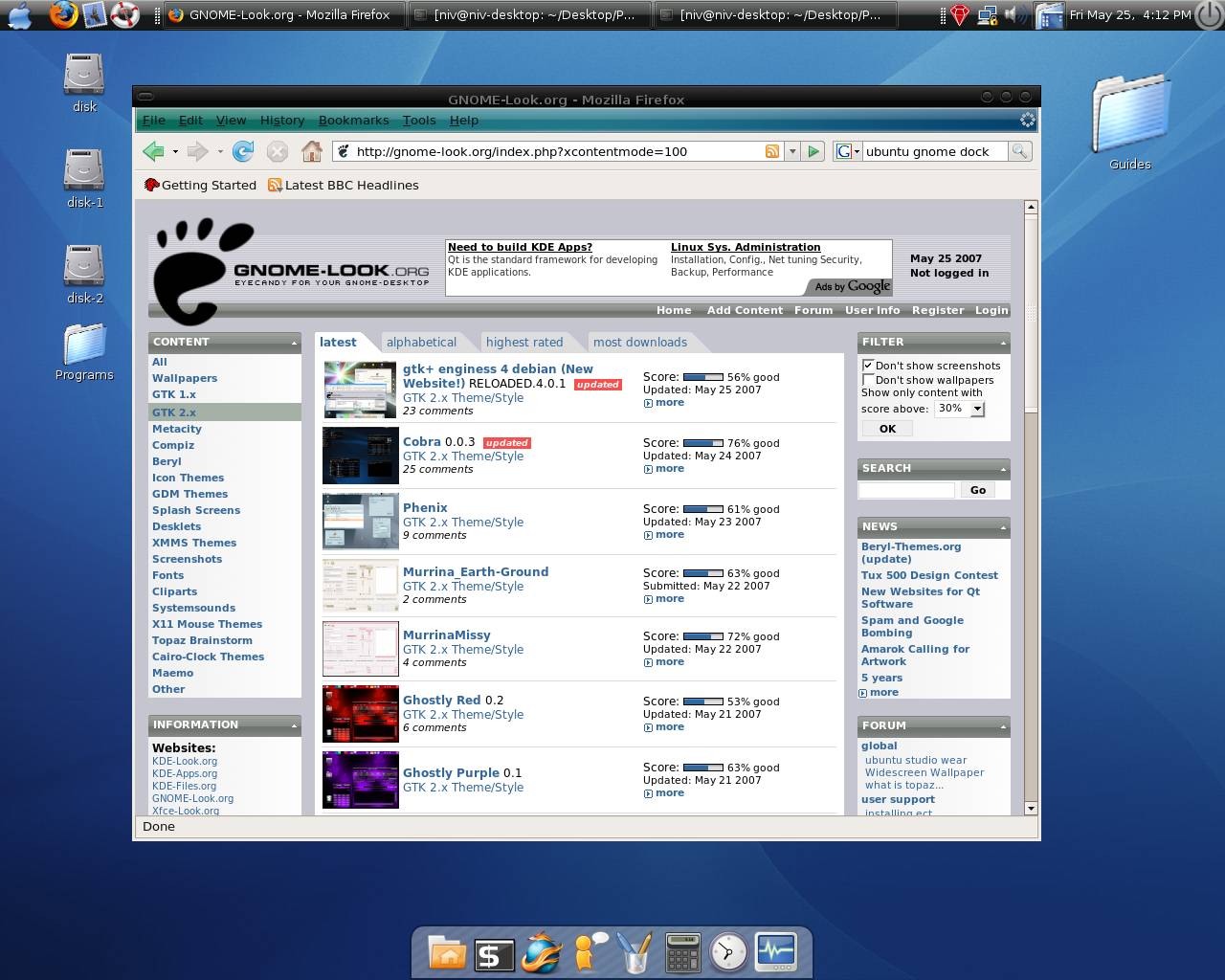Open the Guides folder on desktop
Screen dimensions: 1225x980
coord(1130,122)
